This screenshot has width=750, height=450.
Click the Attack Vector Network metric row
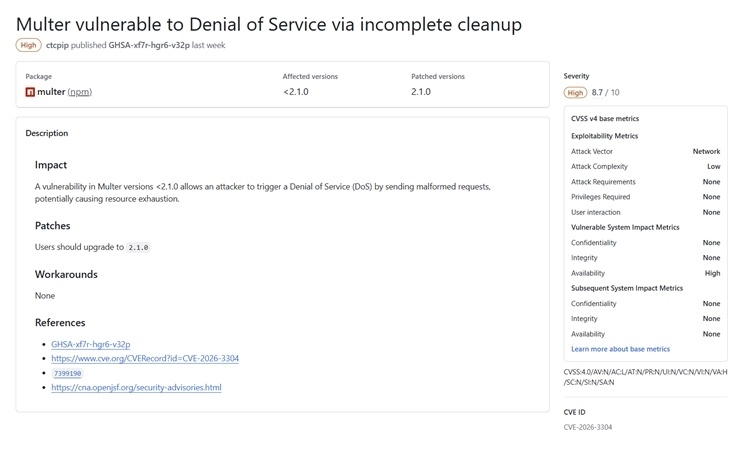click(645, 151)
